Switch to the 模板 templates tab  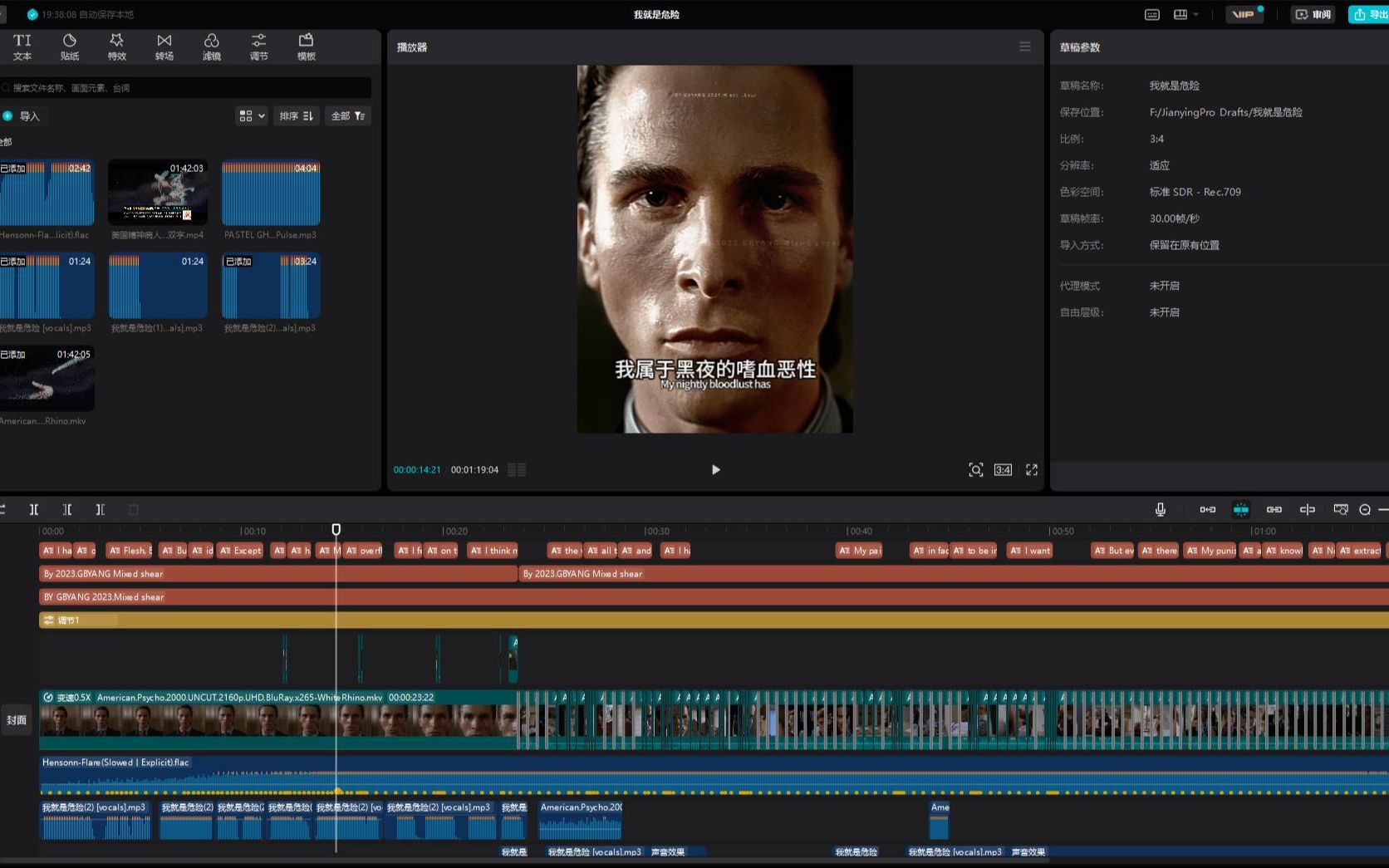coord(307,47)
